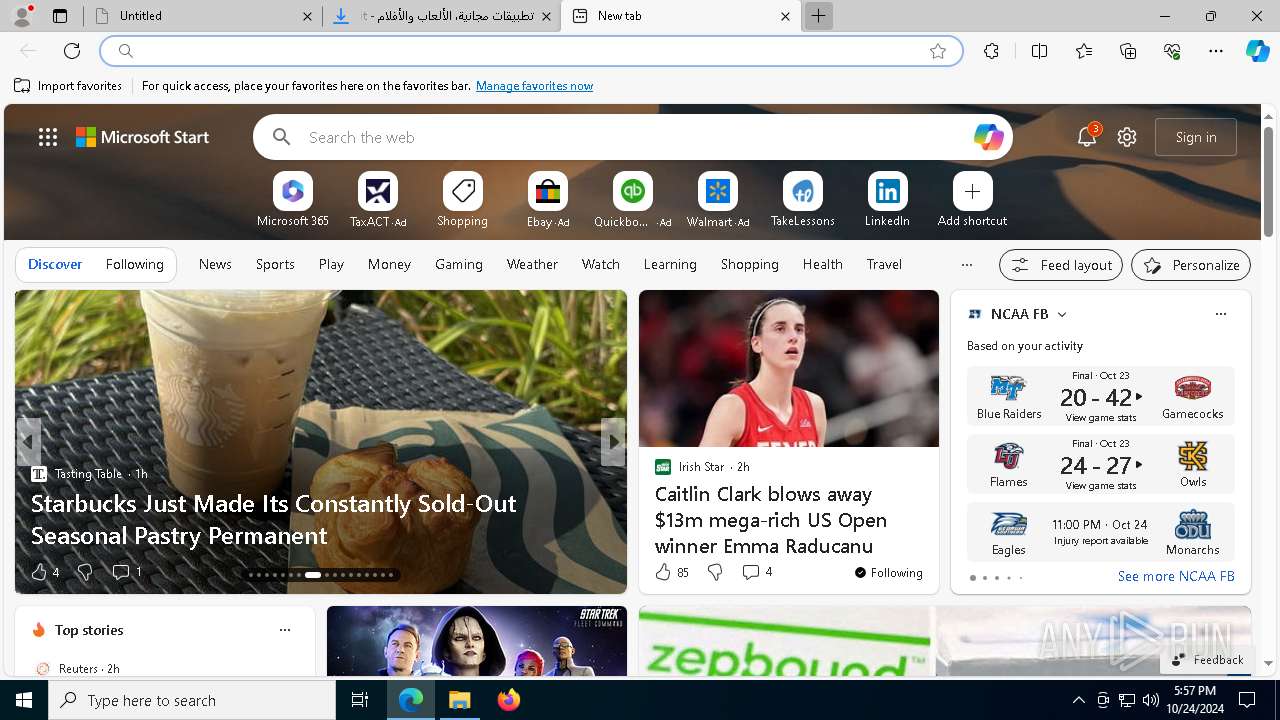Open the NCAA FB card options menu
This screenshot has width=1280, height=720.
coord(1220,314)
